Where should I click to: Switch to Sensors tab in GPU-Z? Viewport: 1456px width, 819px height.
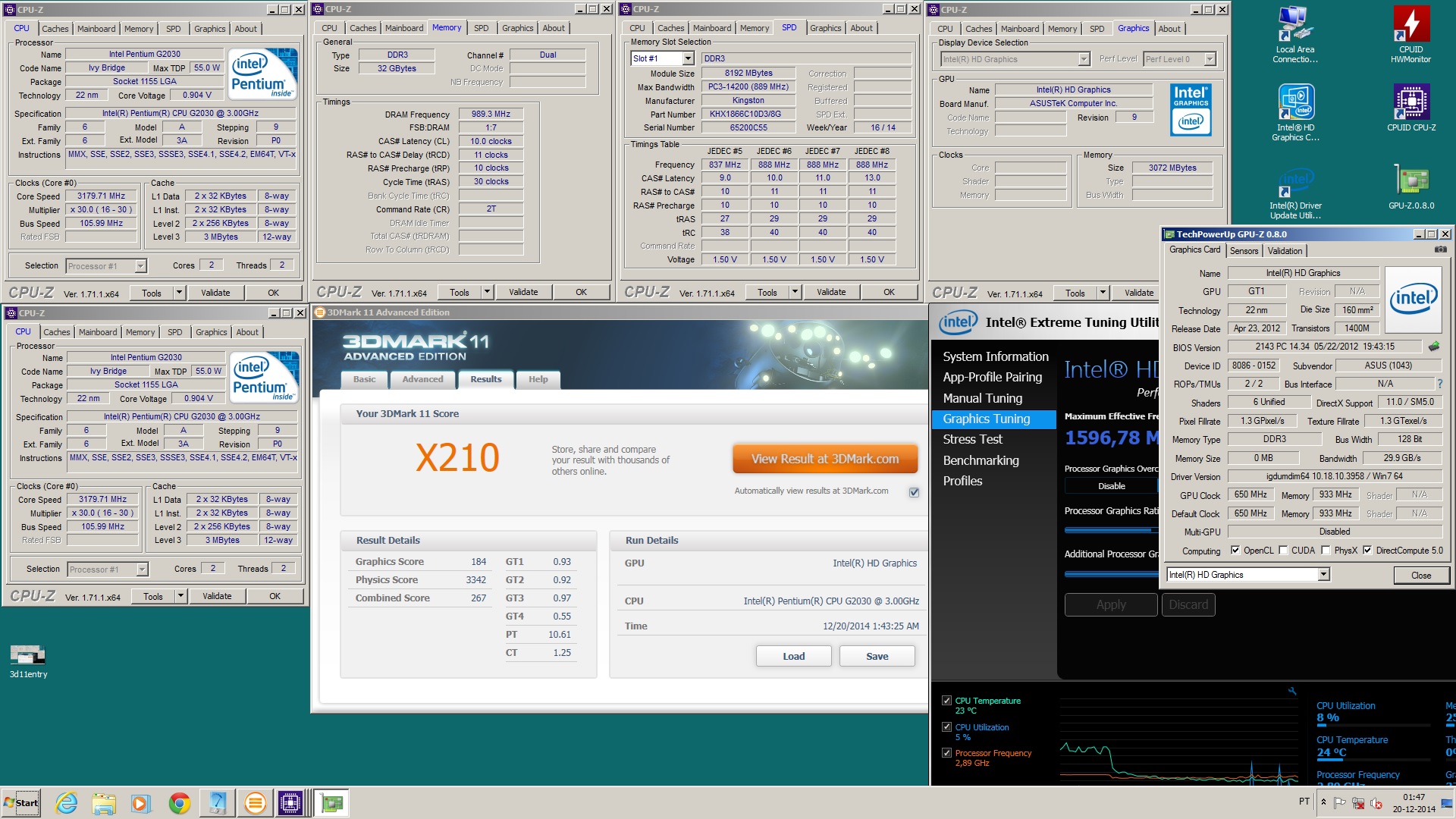click(x=1244, y=251)
